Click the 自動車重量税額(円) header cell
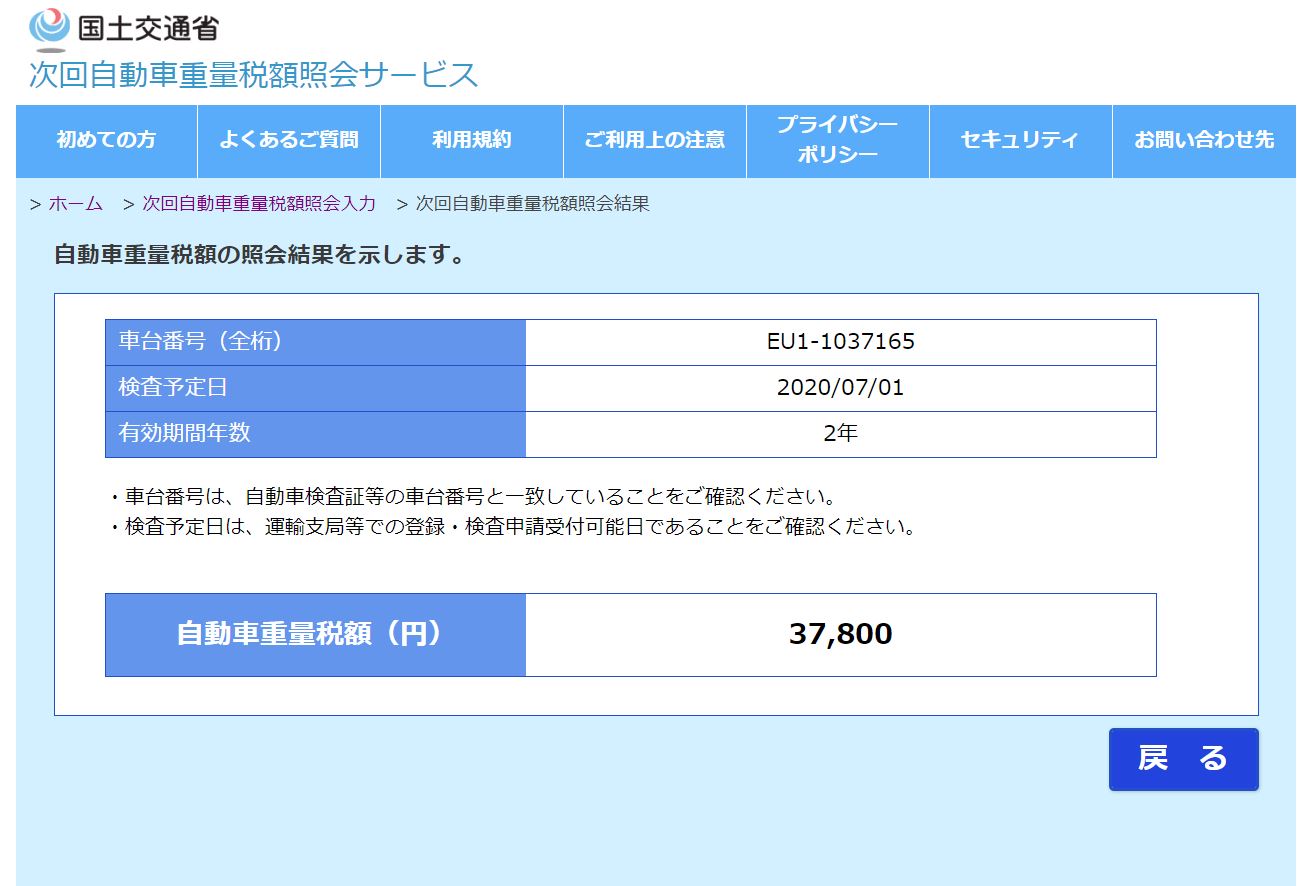Image resolution: width=1308 pixels, height=886 pixels. (315, 634)
